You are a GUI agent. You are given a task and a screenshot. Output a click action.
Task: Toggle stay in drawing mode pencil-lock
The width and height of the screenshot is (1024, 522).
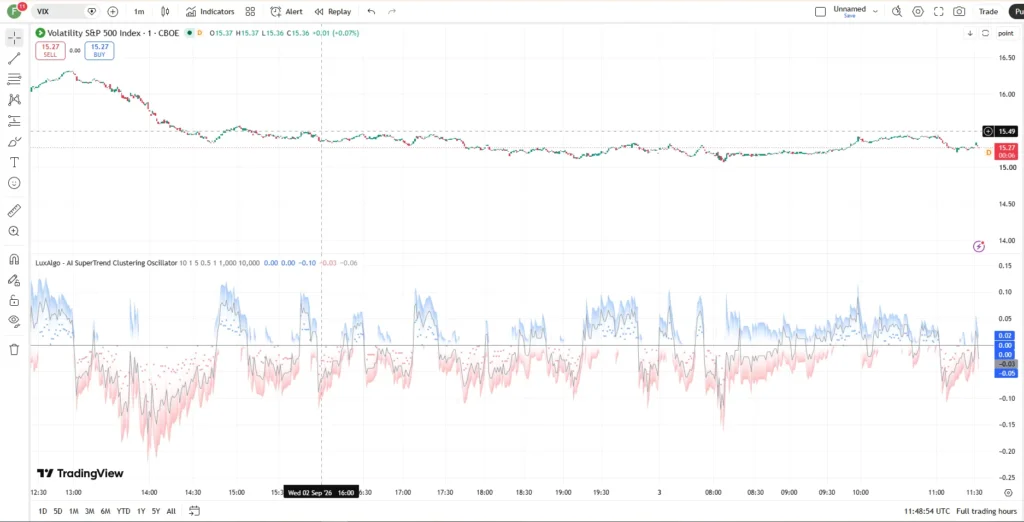tap(14, 280)
